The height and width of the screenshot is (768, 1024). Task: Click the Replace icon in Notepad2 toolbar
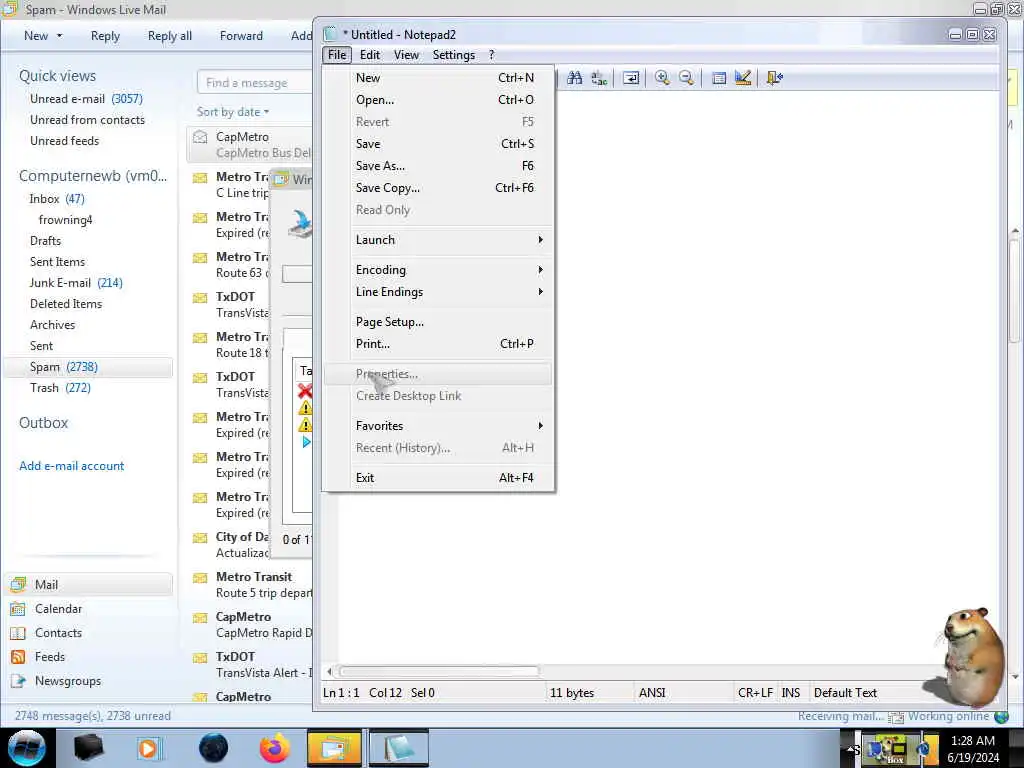tap(599, 78)
